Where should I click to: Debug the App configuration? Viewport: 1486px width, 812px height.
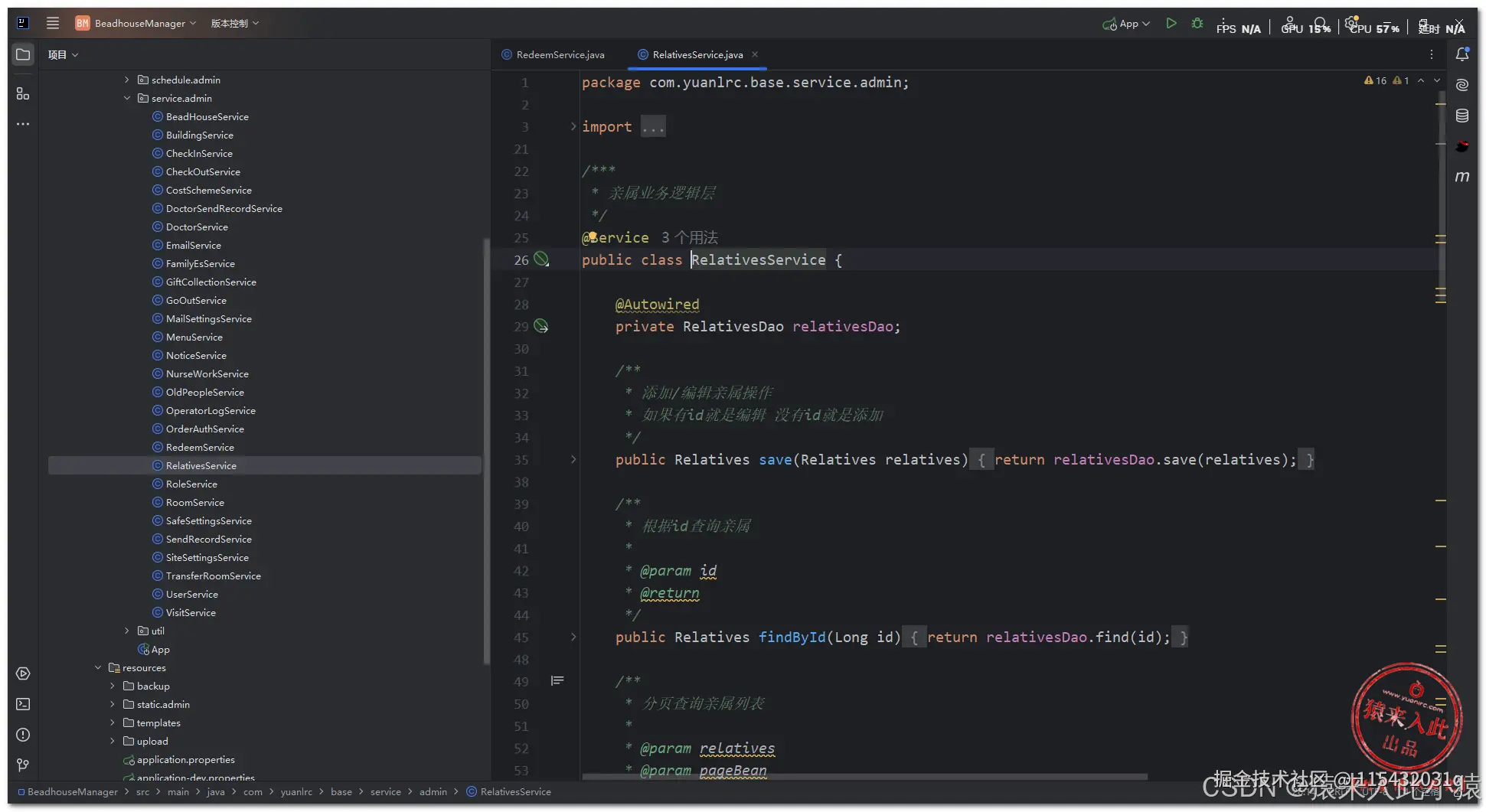pos(1197,24)
